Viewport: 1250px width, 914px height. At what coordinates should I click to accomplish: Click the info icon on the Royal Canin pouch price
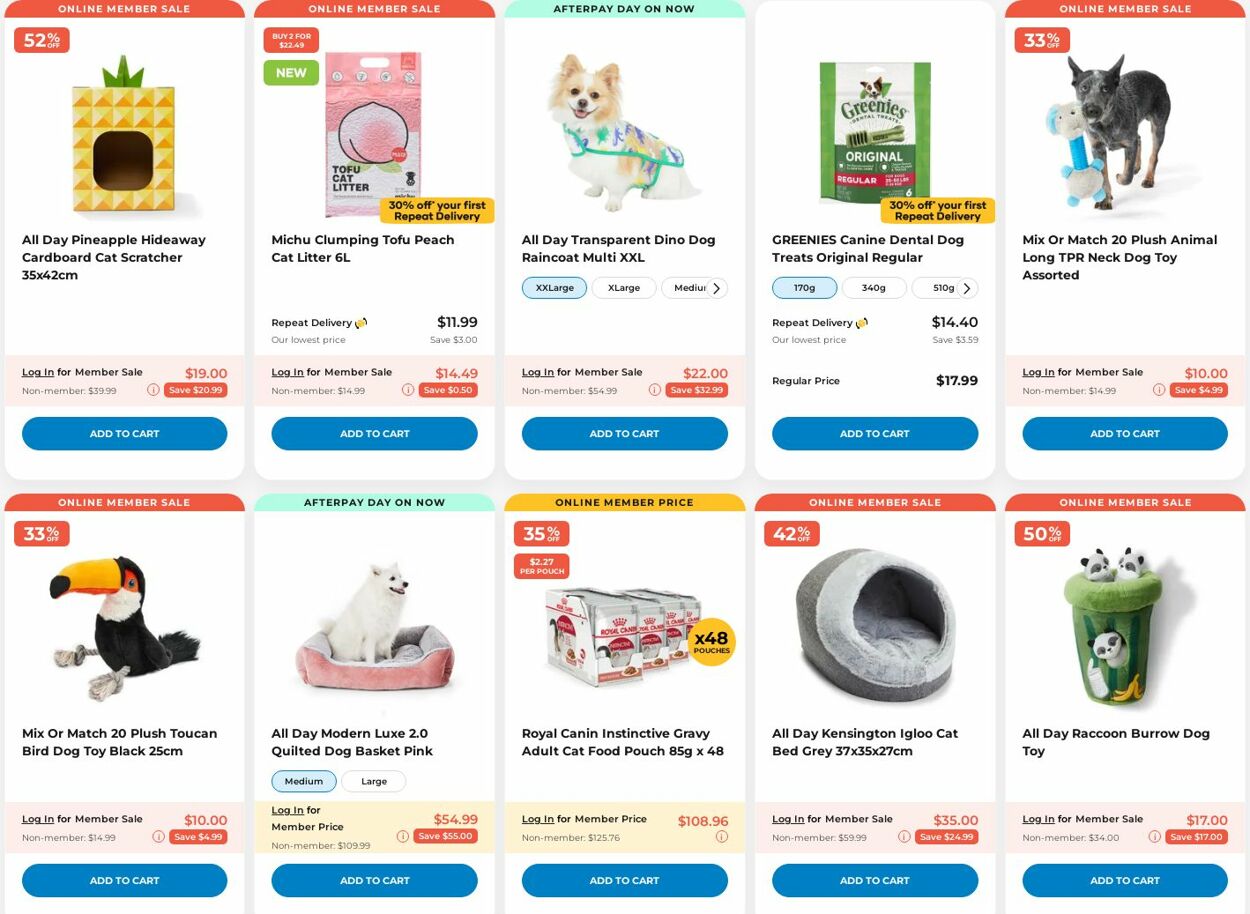(721, 836)
